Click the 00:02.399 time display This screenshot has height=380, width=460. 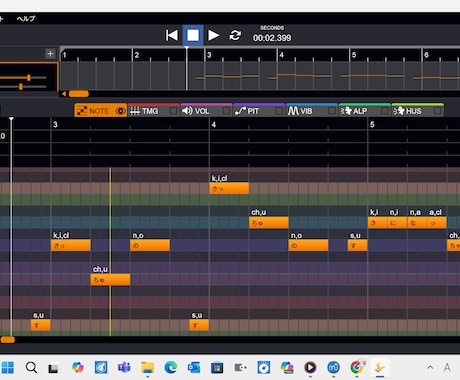click(x=272, y=38)
